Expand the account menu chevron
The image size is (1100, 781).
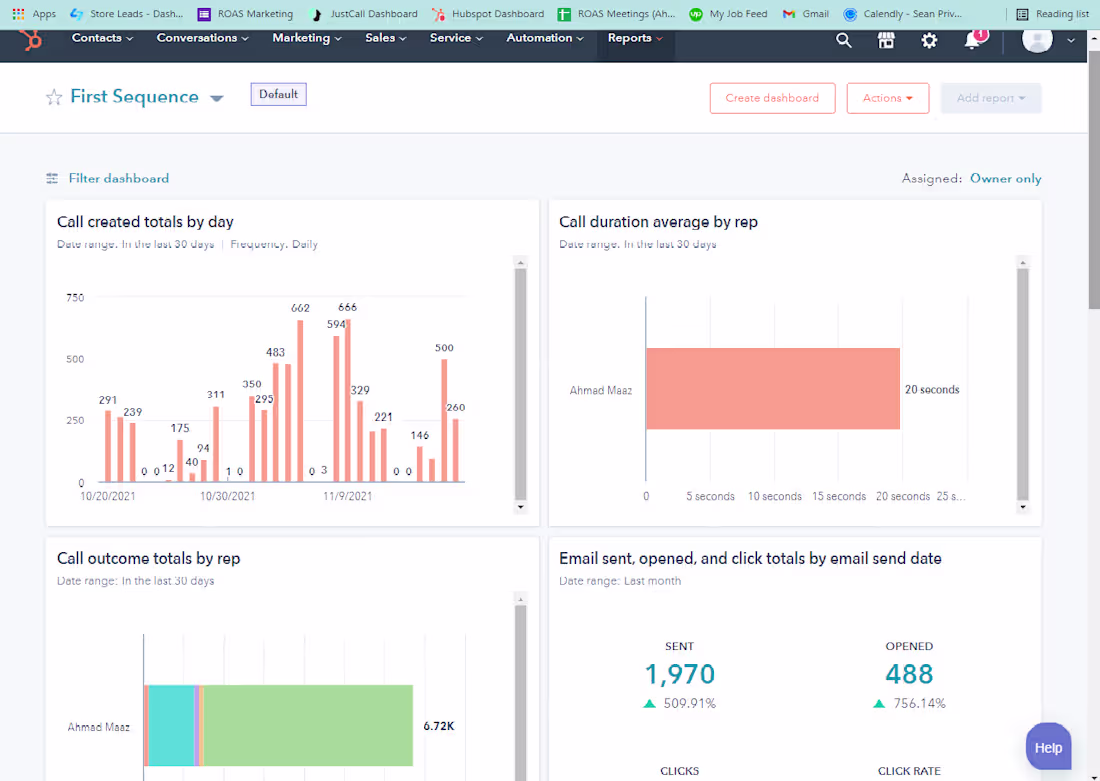point(1071,41)
